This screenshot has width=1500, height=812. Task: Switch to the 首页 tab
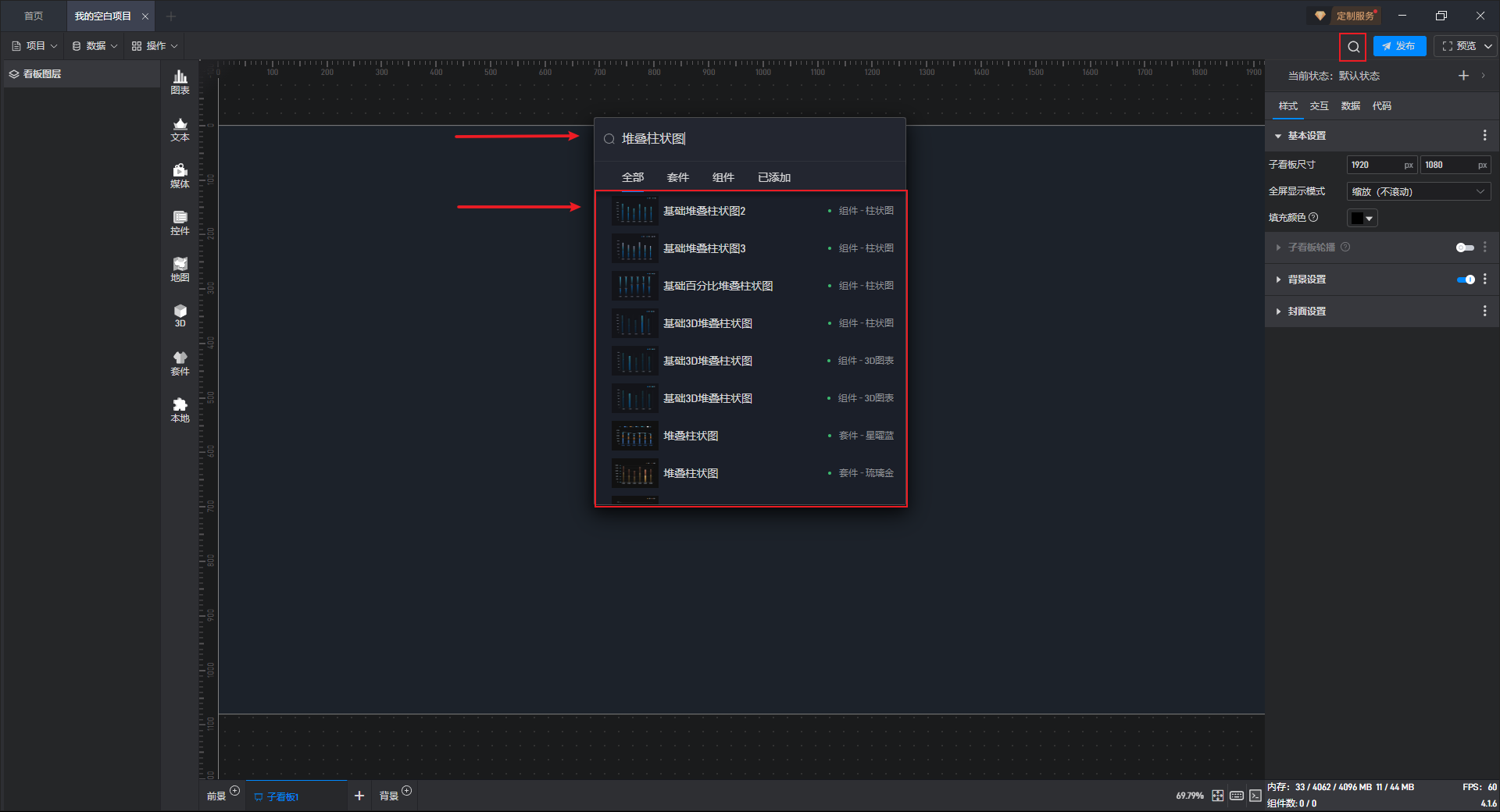pyautogui.click(x=34, y=16)
